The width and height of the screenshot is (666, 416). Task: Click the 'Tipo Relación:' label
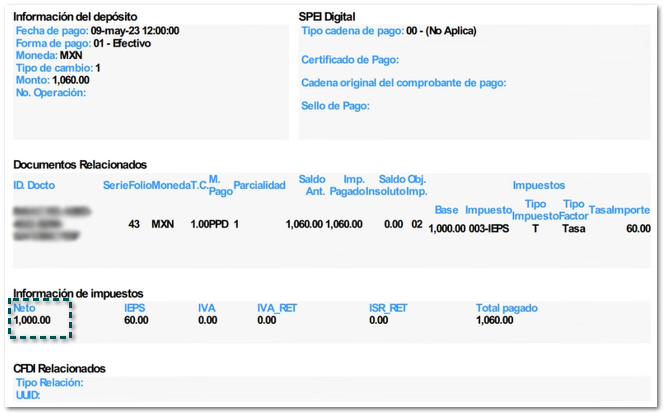coord(49,382)
